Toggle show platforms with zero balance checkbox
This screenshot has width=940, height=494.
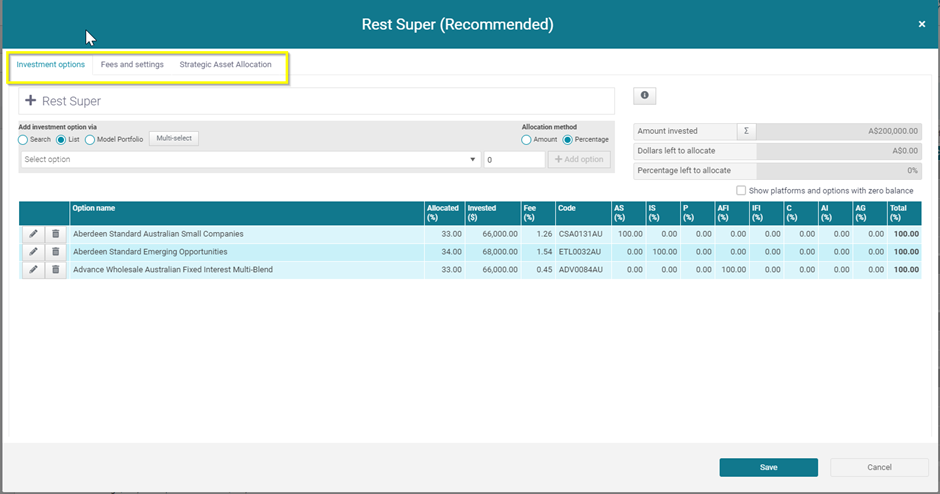(741, 190)
